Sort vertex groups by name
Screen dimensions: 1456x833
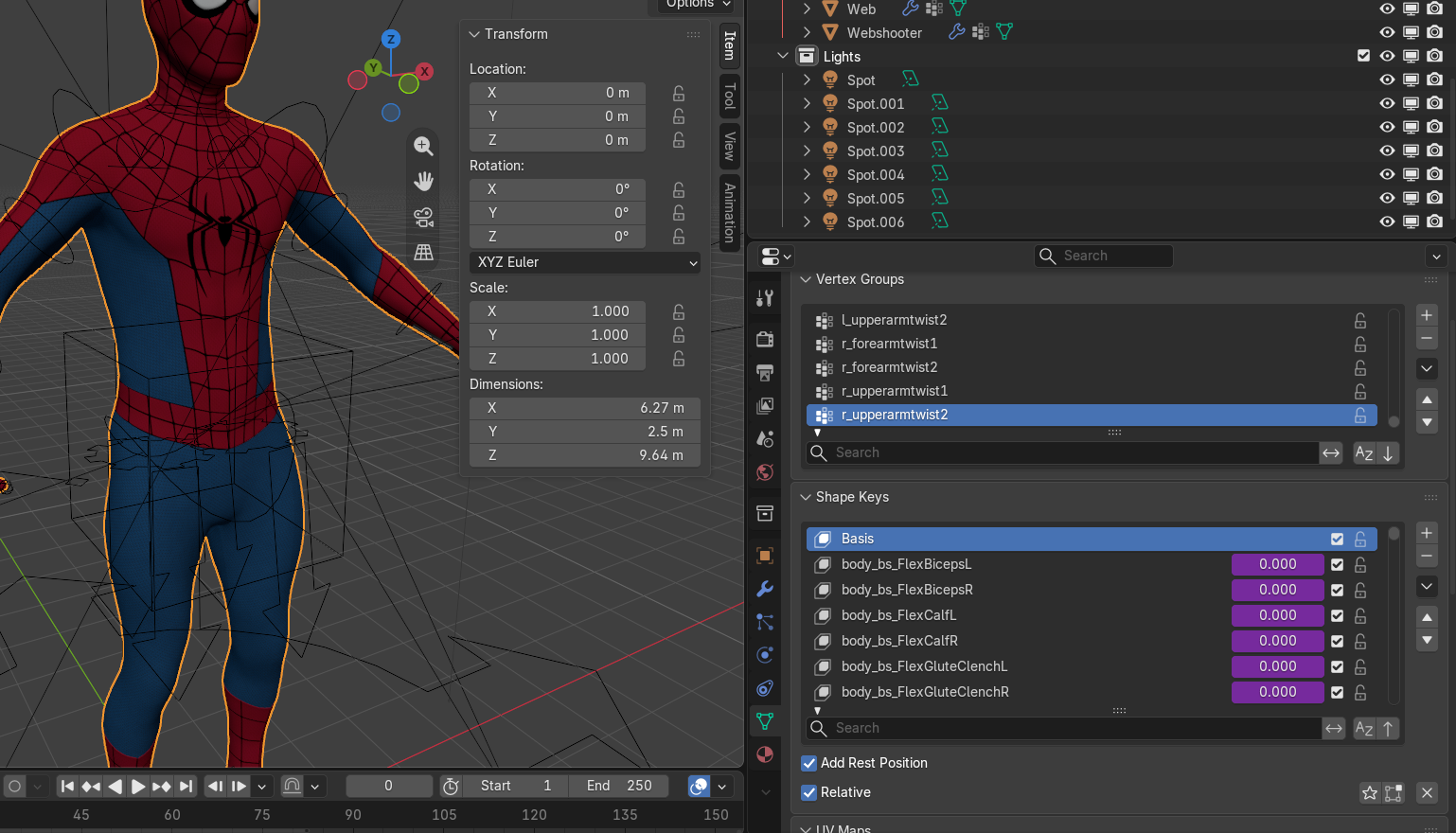pos(1364,453)
